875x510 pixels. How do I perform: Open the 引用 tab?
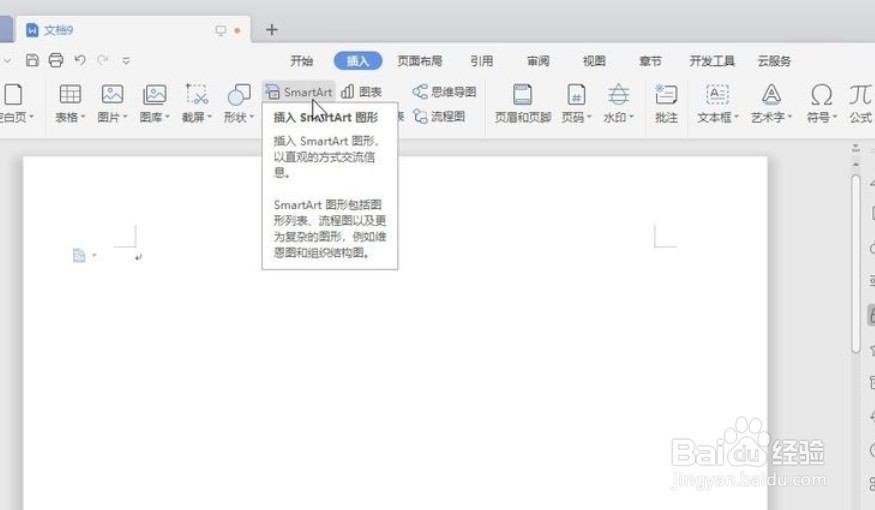[481, 61]
